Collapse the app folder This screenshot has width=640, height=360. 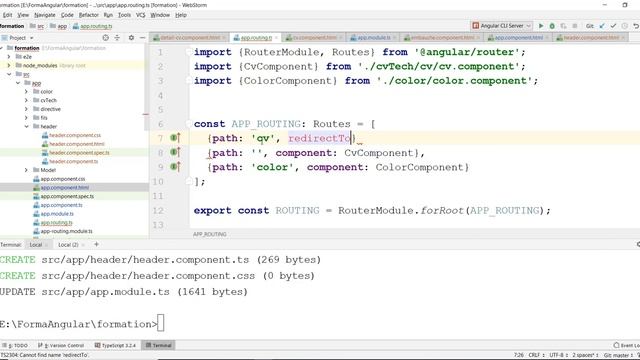18,83
